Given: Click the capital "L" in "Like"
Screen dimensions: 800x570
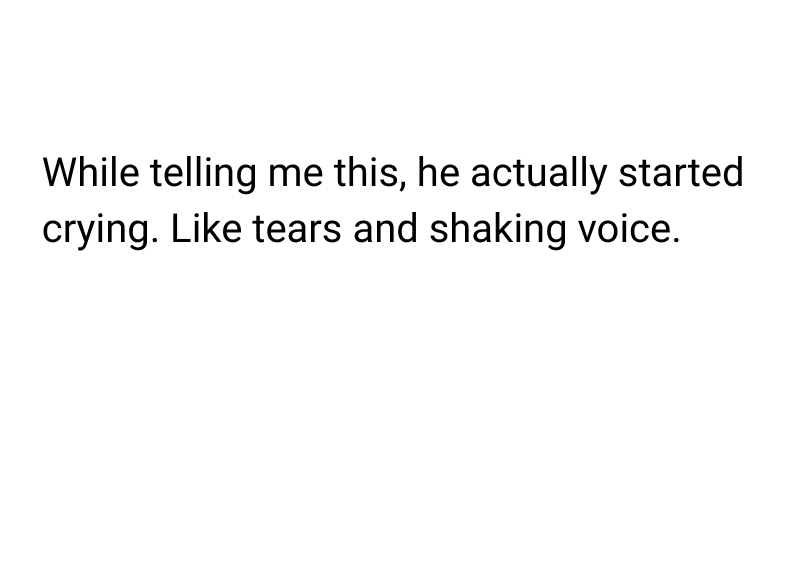Looking at the screenshot, I should [178, 229].
